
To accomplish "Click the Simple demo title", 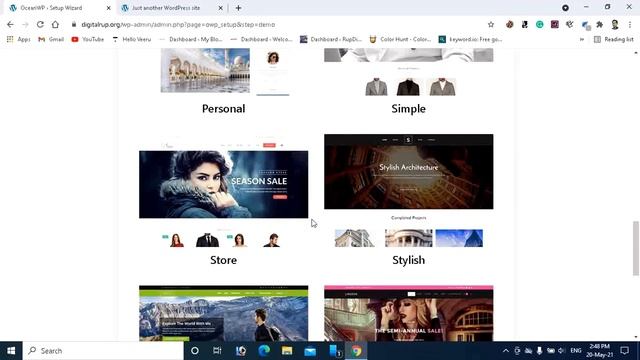I will point(409,109).
